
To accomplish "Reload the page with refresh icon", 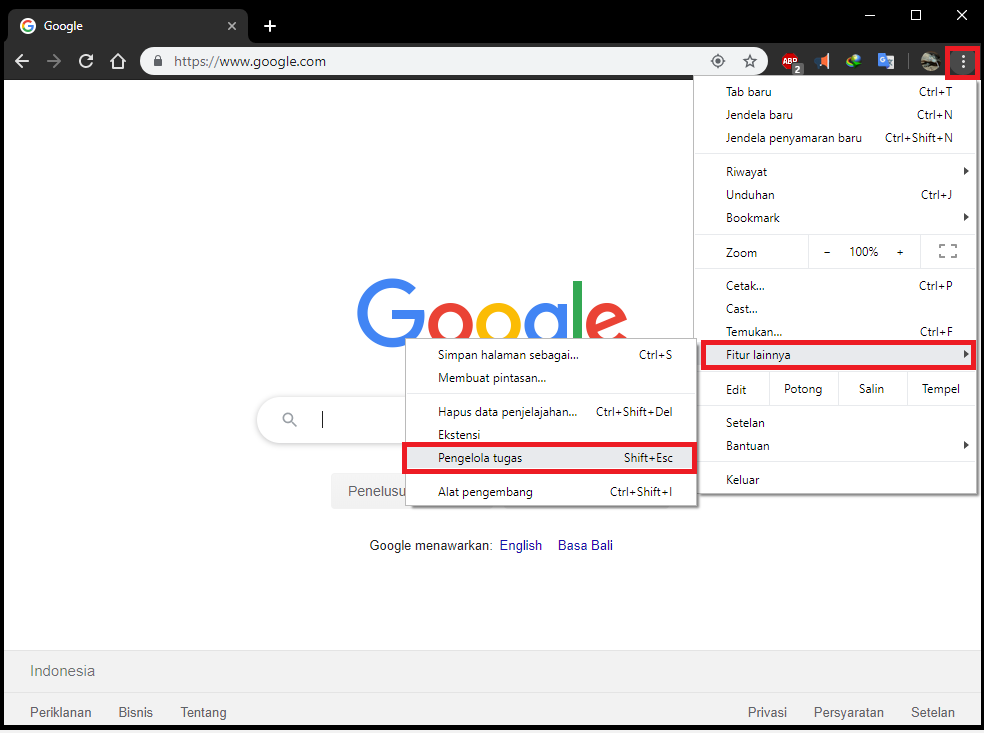I will point(86,61).
